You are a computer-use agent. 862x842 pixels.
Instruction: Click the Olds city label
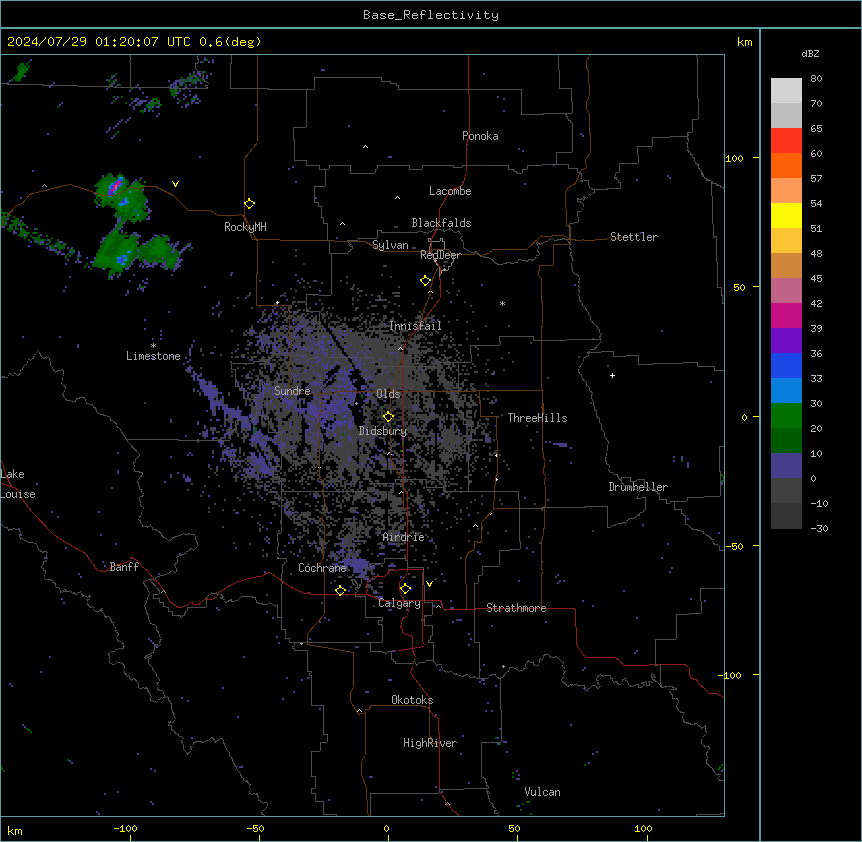(388, 394)
